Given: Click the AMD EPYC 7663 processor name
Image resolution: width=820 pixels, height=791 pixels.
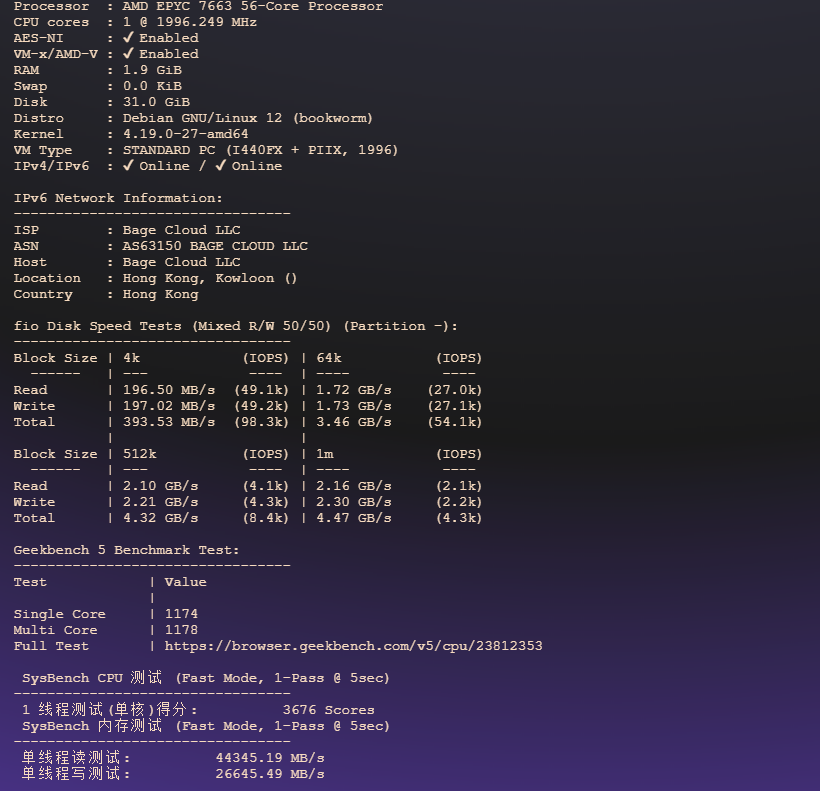Looking at the screenshot, I should click(x=252, y=6).
